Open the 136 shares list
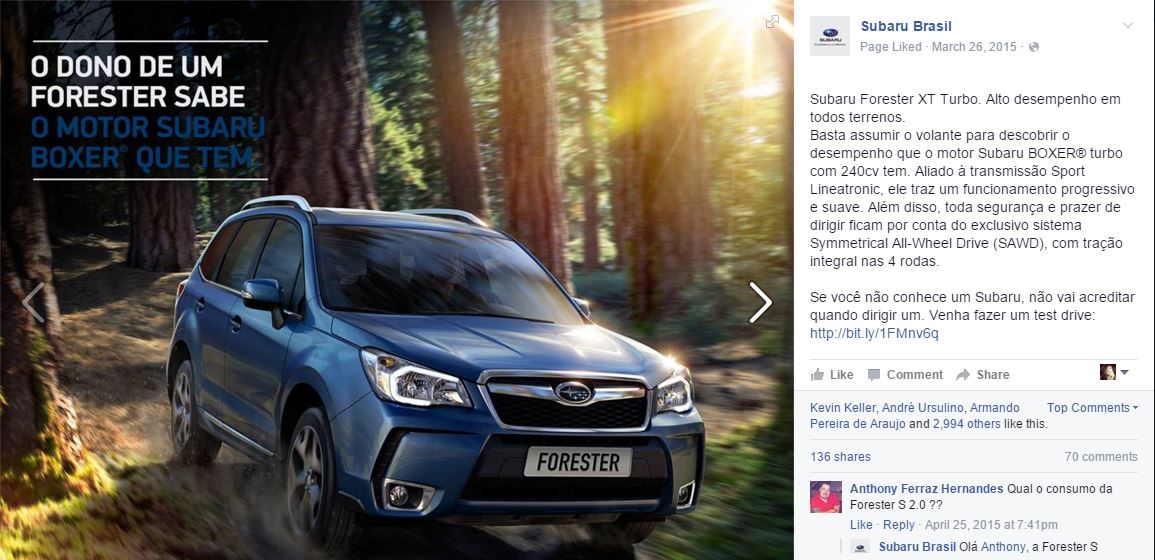 (840, 457)
